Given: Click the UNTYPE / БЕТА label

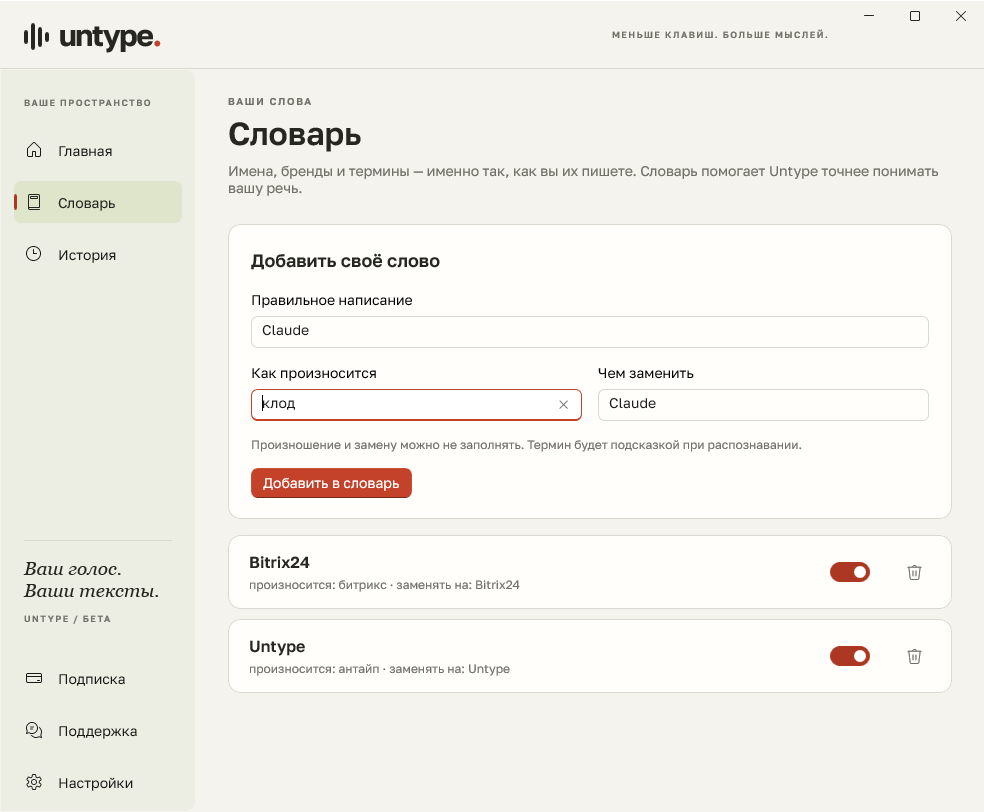Looking at the screenshot, I should (x=67, y=619).
